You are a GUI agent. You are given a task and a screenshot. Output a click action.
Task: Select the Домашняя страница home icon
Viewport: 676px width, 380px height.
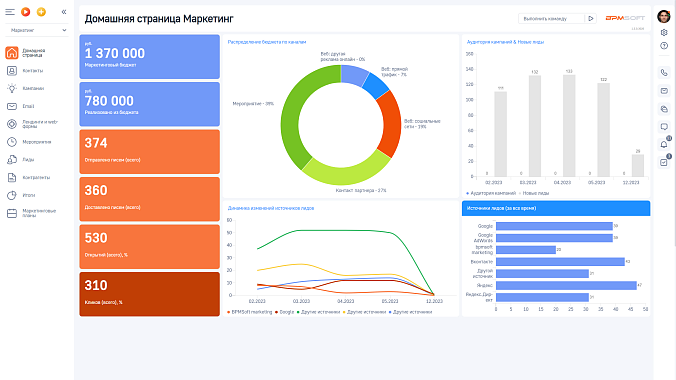tap(12, 53)
